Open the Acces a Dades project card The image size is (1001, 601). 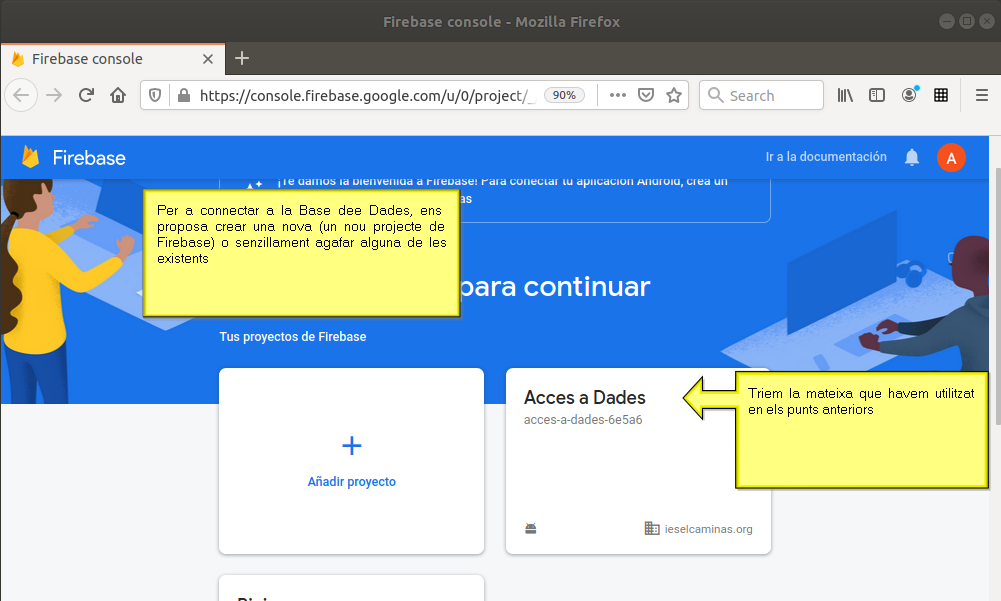pyautogui.click(x=638, y=460)
